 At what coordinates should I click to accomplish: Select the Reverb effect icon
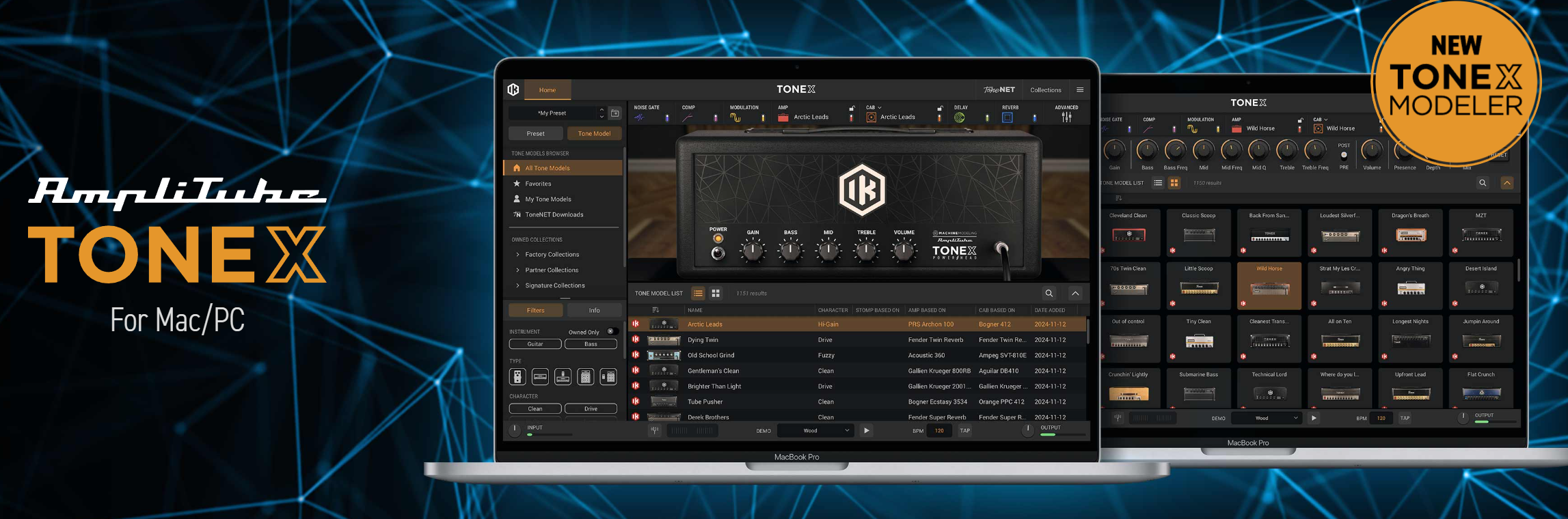[1008, 117]
